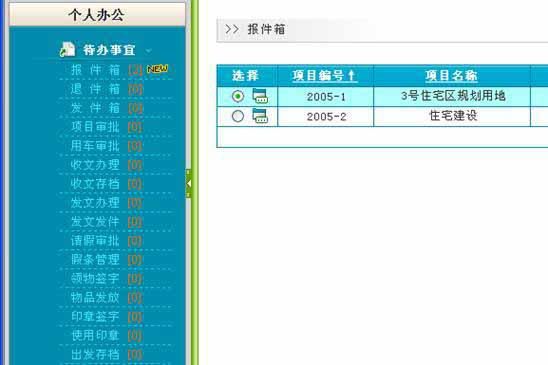Open 收文存档 menu item
The height and width of the screenshot is (365, 548).
tap(95, 184)
